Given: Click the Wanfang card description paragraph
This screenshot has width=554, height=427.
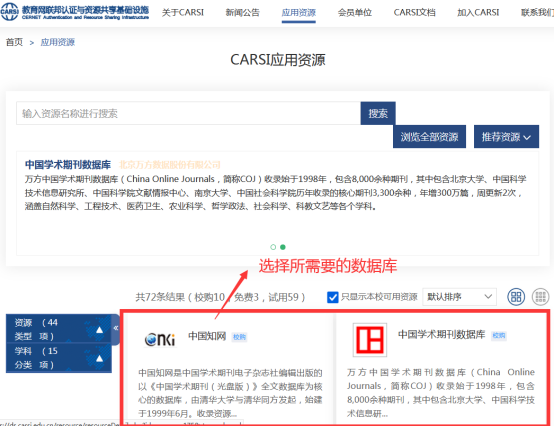Looking at the screenshot, I should click(x=441, y=393).
